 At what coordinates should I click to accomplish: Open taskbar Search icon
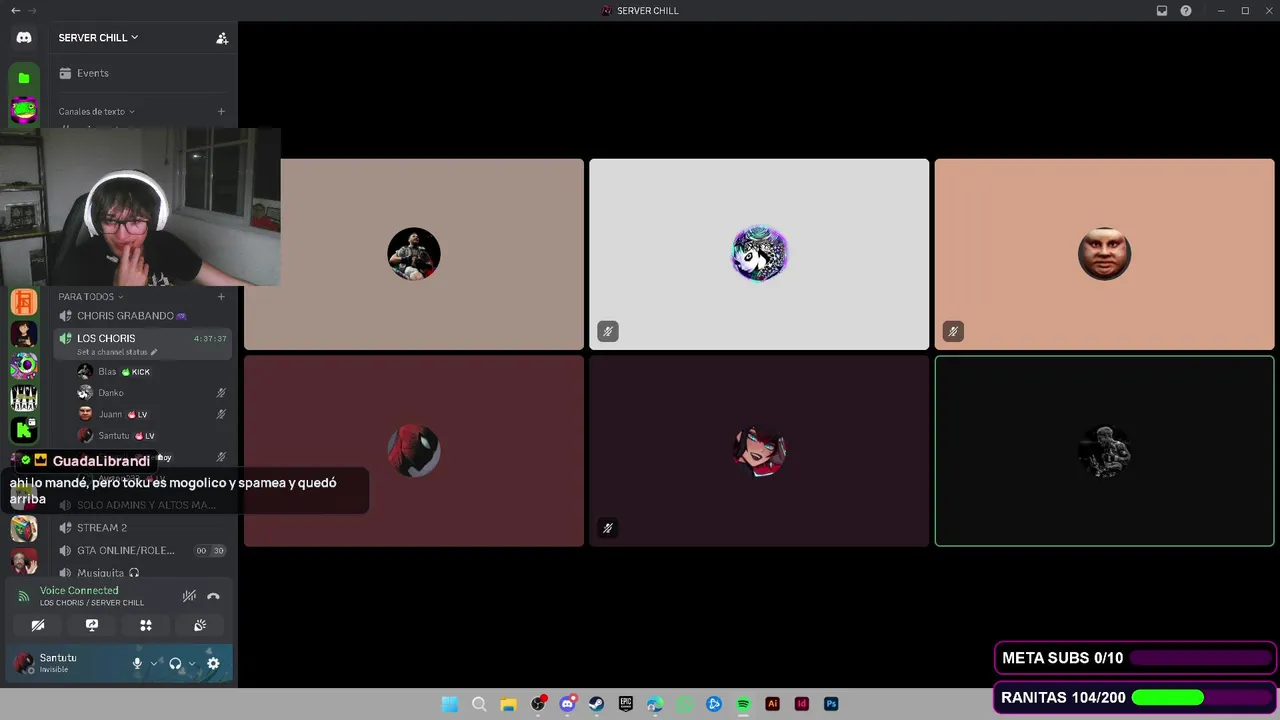[x=479, y=704]
